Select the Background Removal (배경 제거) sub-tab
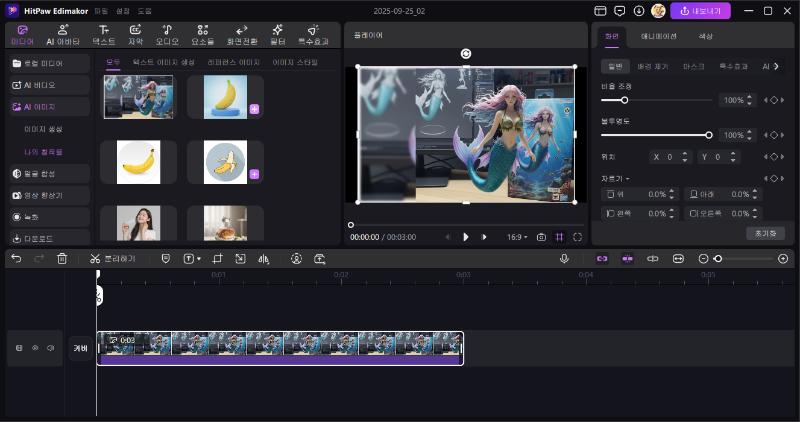800x422 pixels. (x=653, y=66)
